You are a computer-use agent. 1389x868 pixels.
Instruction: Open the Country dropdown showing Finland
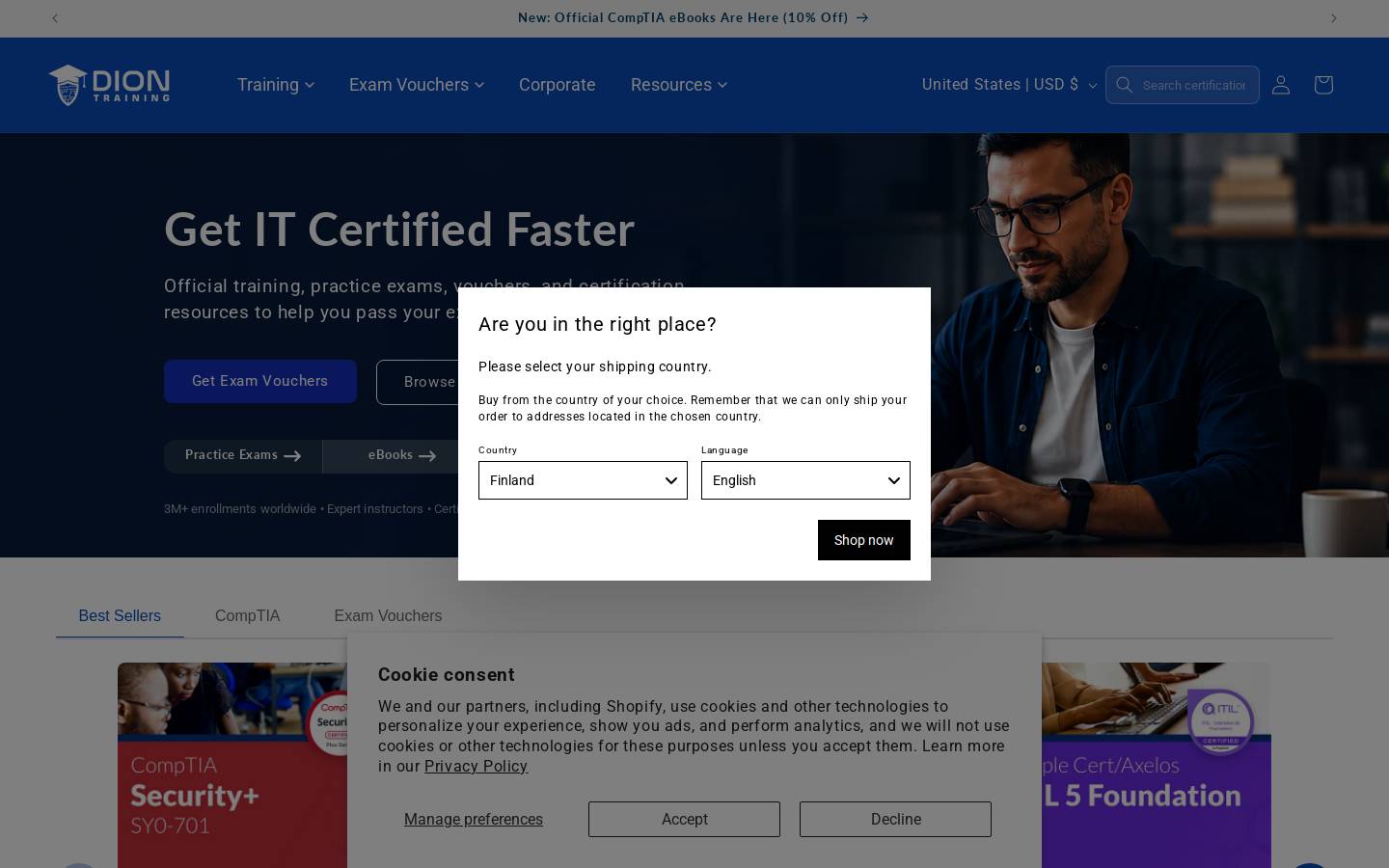[x=583, y=480]
